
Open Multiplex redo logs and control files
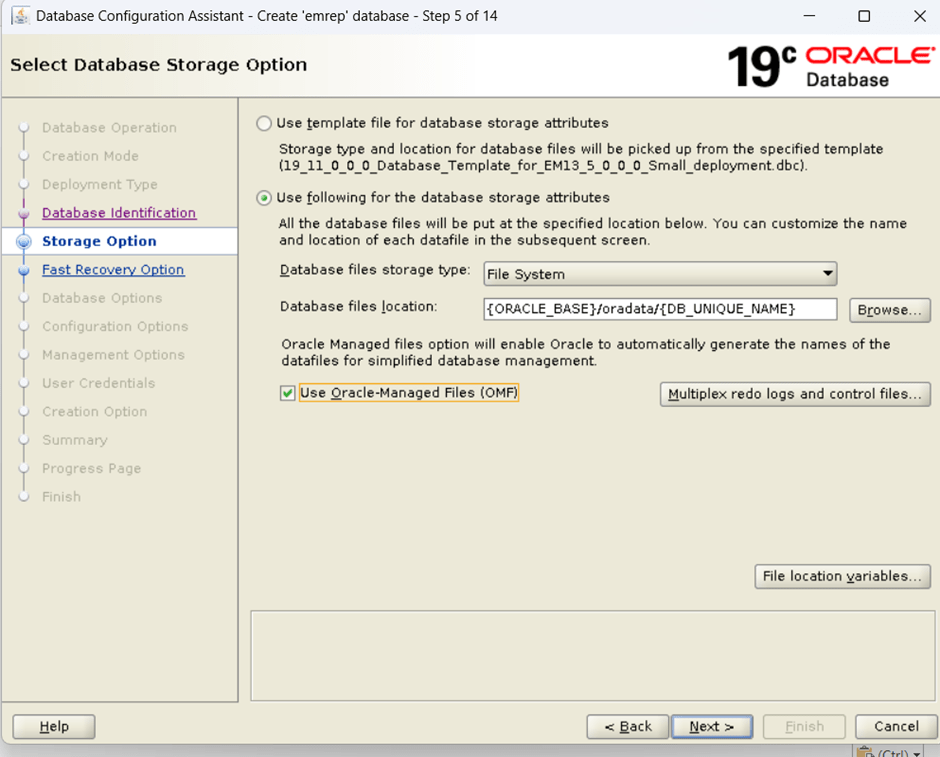pyautogui.click(x=795, y=394)
